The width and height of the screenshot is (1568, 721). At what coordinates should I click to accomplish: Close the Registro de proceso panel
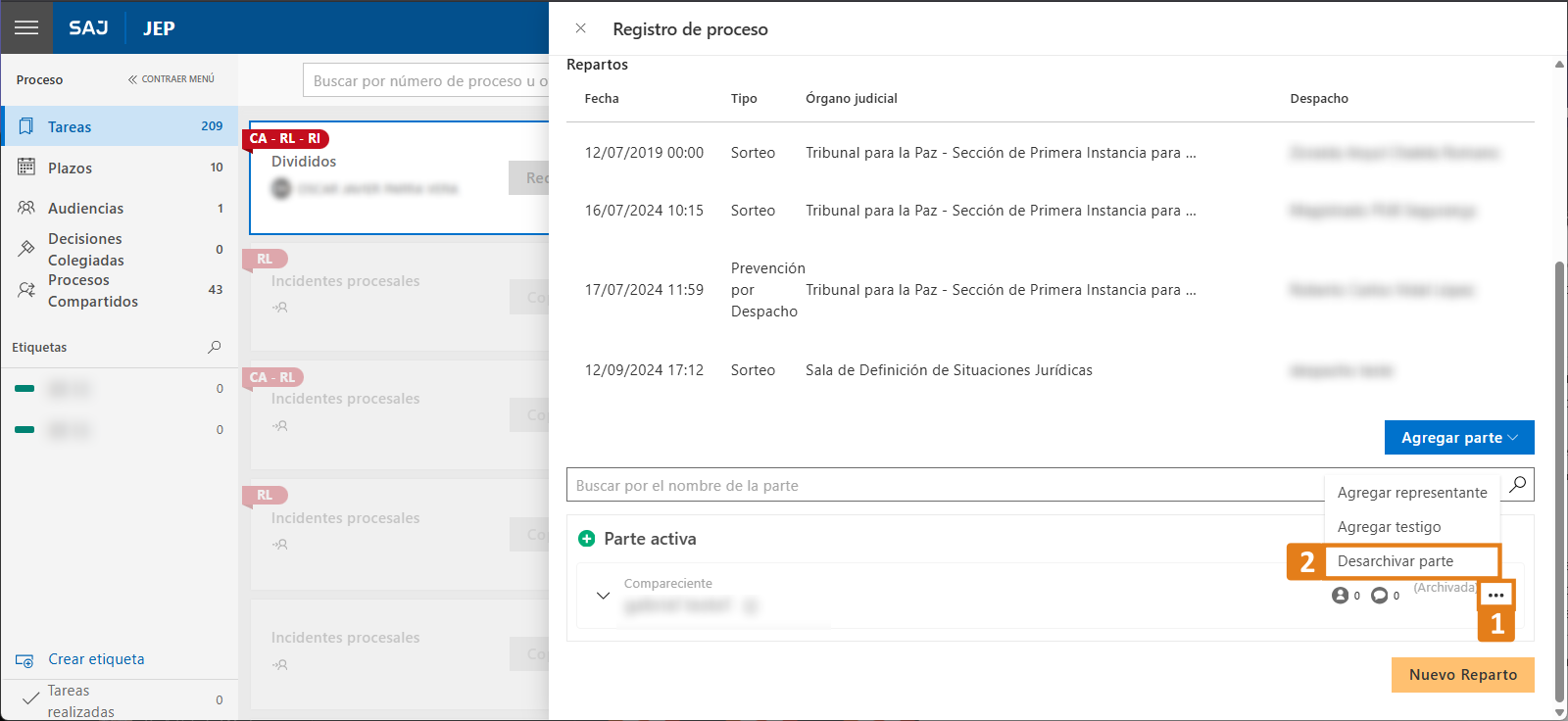581,28
